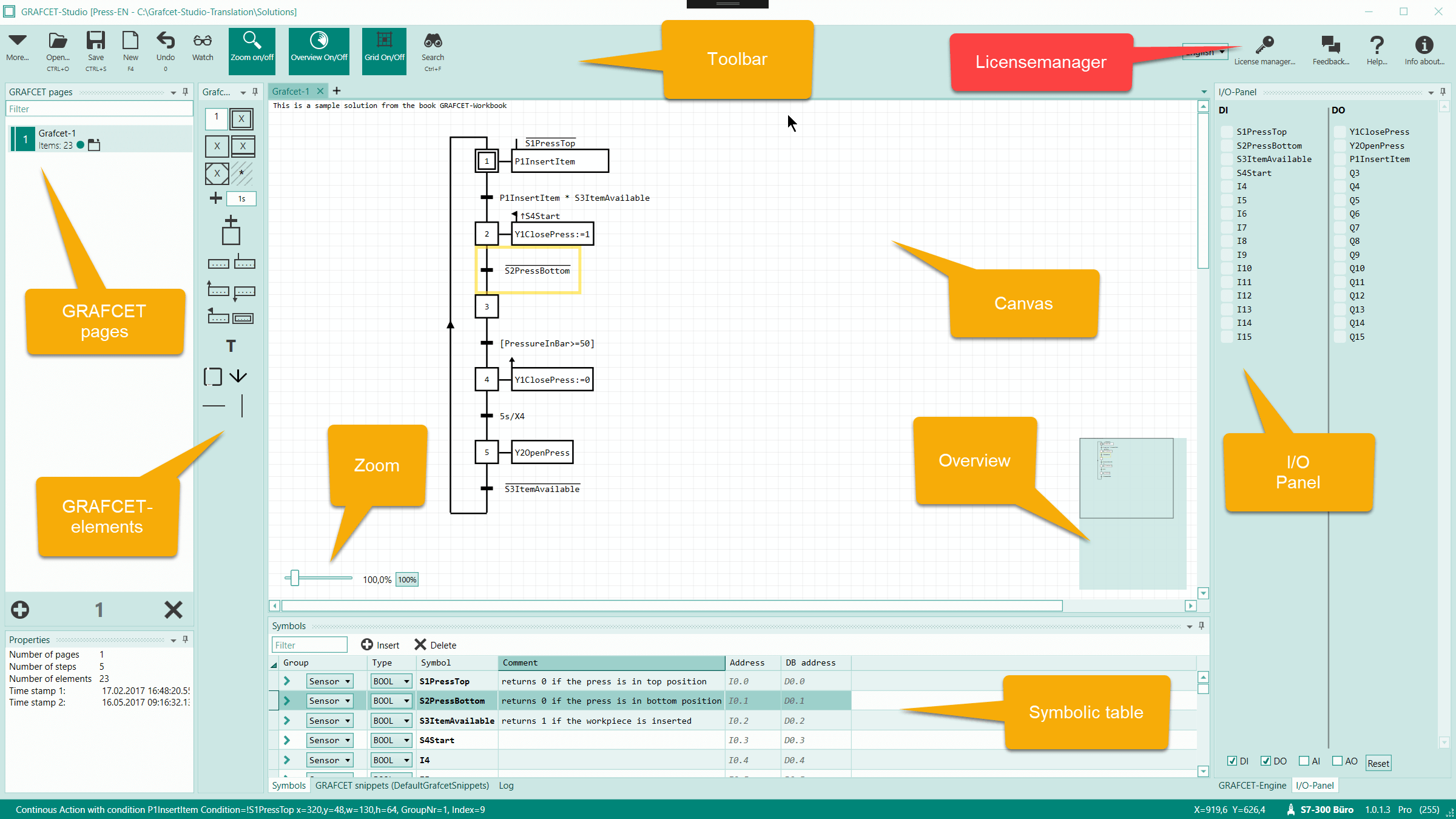
Task: Toggle the S1PressTop input checkbox
Action: tap(1227, 132)
